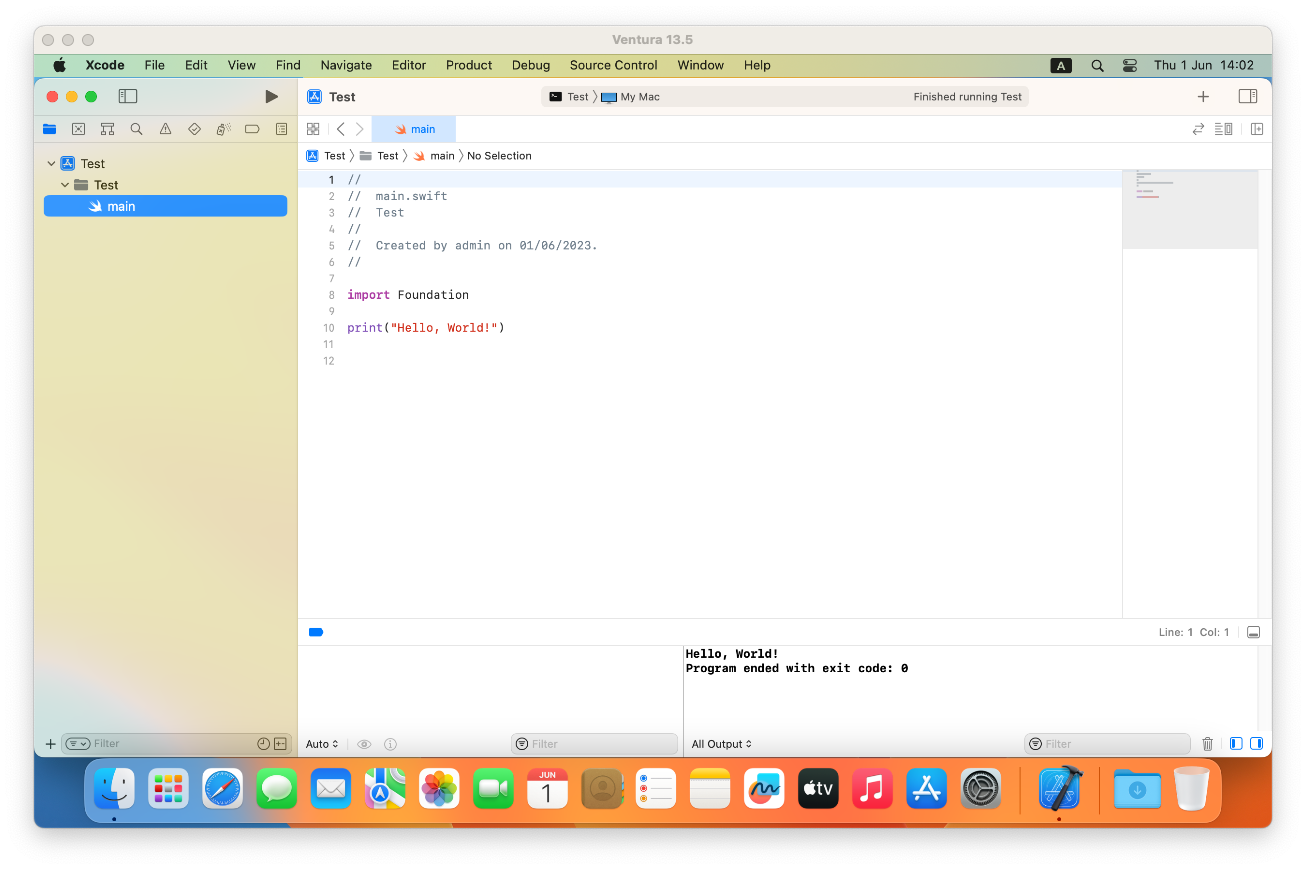Click Finished running Test status

(967, 97)
